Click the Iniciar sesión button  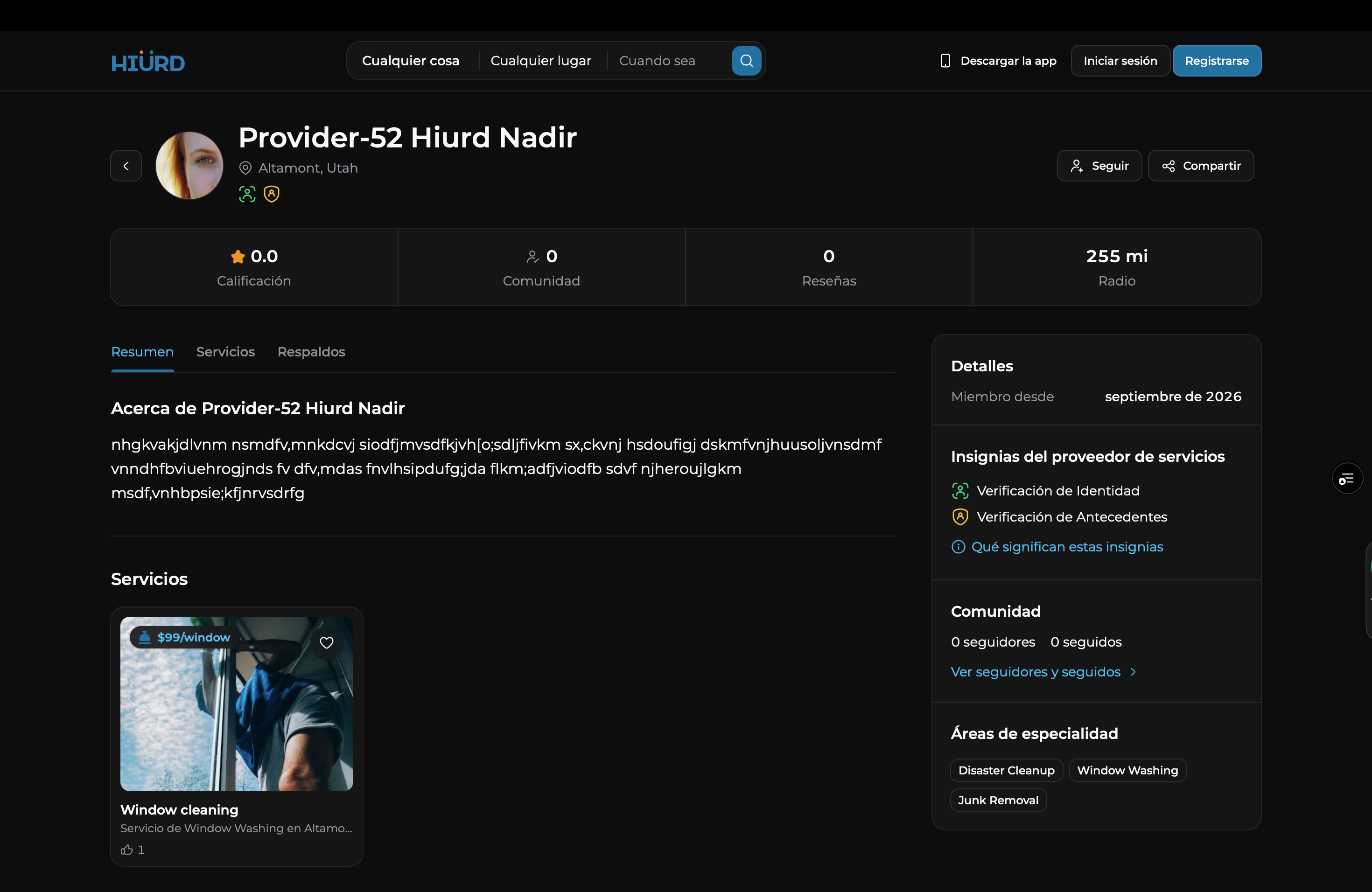1120,61
